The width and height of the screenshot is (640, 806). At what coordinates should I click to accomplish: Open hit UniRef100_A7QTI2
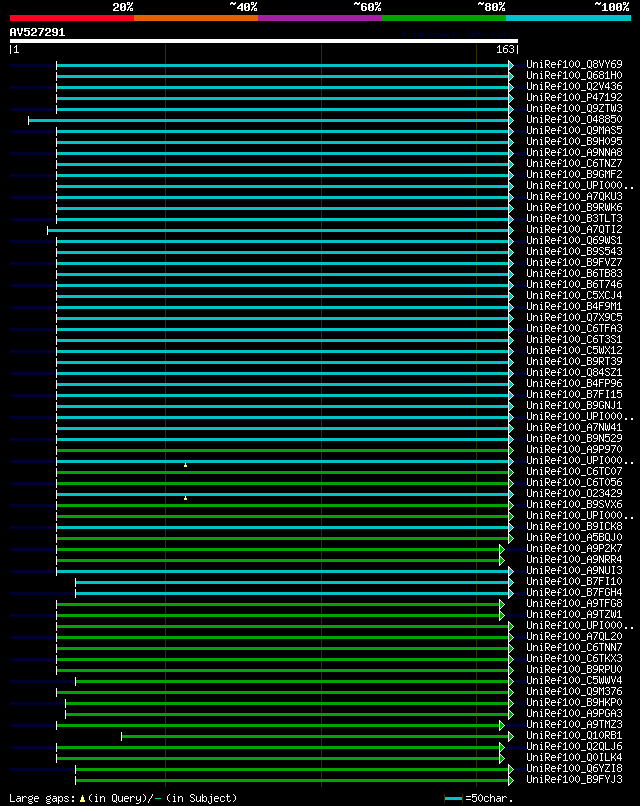574,229
